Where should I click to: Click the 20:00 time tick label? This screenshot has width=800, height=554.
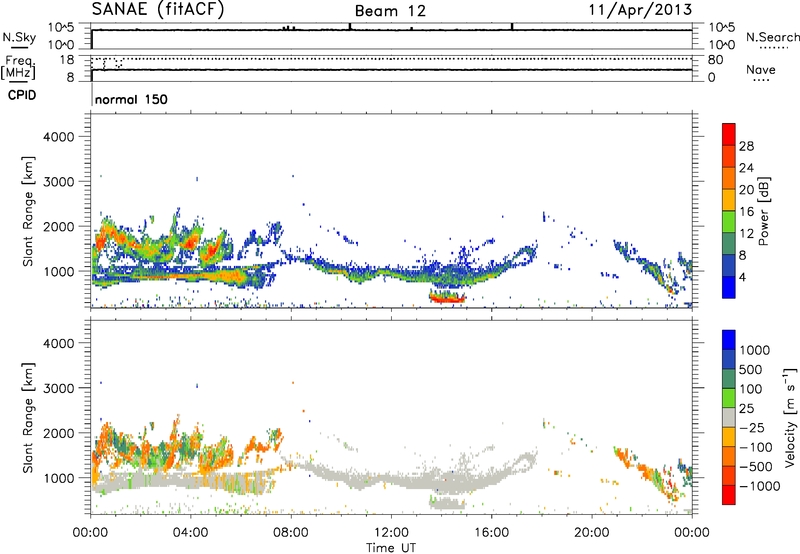tap(591, 533)
